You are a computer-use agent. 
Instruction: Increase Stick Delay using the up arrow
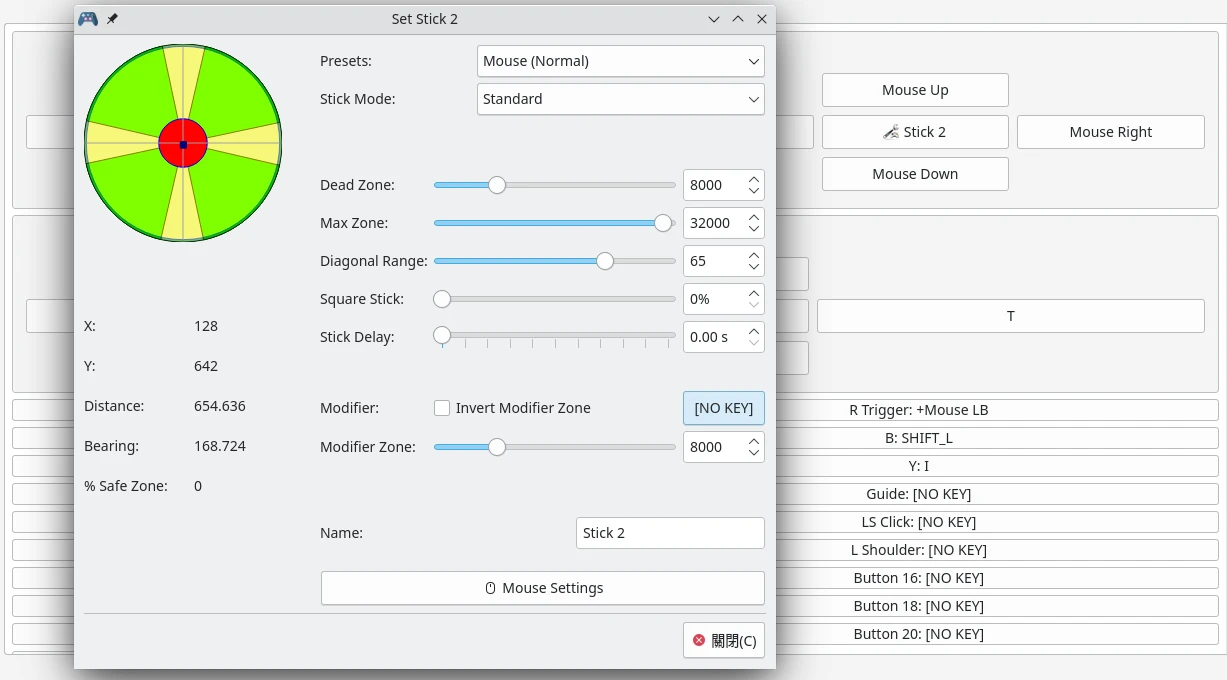tap(754, 331)
